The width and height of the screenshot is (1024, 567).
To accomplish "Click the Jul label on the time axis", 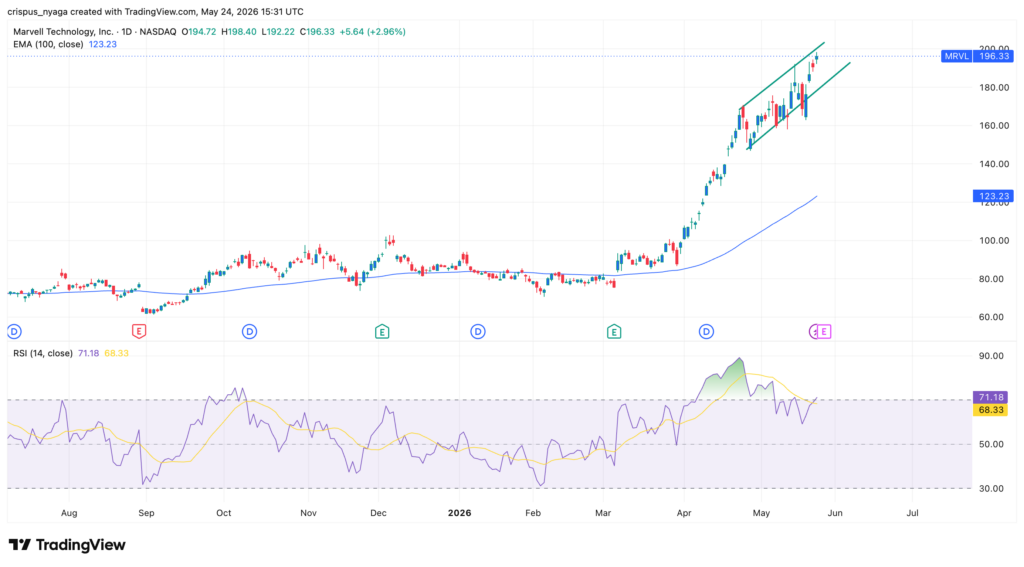I will (x=912, y=513).
